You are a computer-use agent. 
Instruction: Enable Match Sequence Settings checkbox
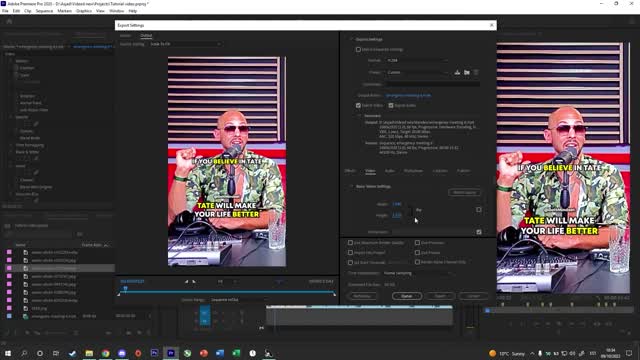coord(358,49)
